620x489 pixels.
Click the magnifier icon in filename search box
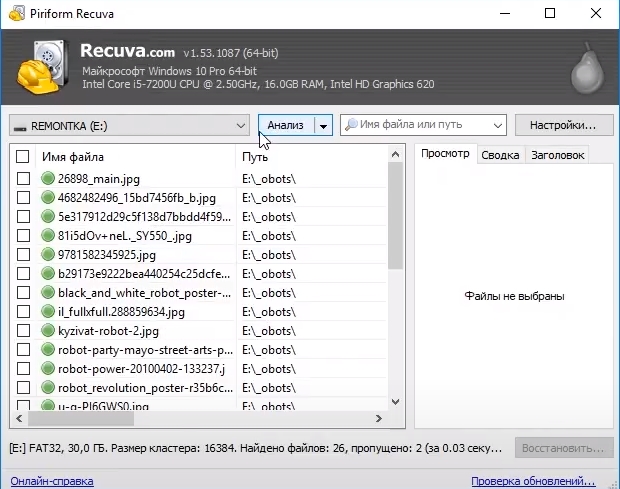click(x=351, y=125)
